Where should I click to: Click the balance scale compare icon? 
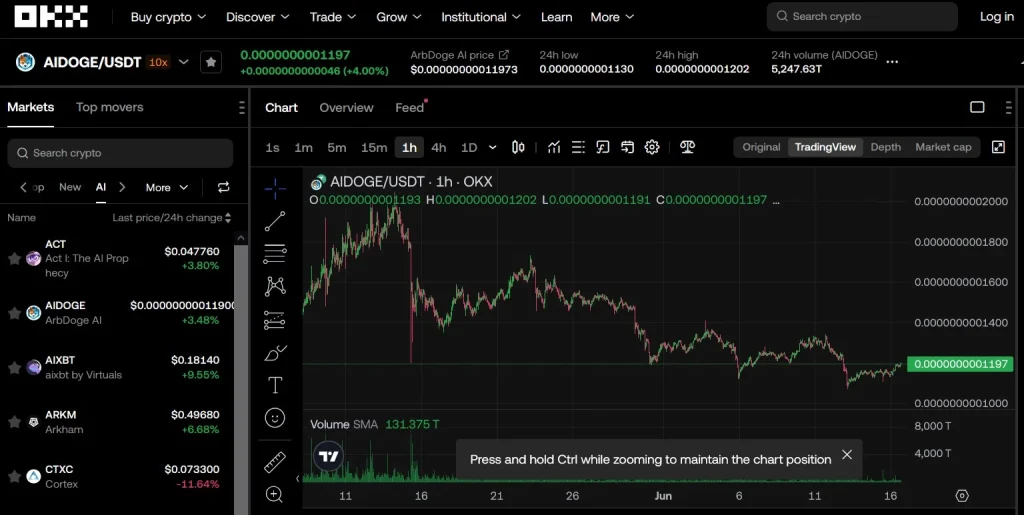[x=687, y=147]
